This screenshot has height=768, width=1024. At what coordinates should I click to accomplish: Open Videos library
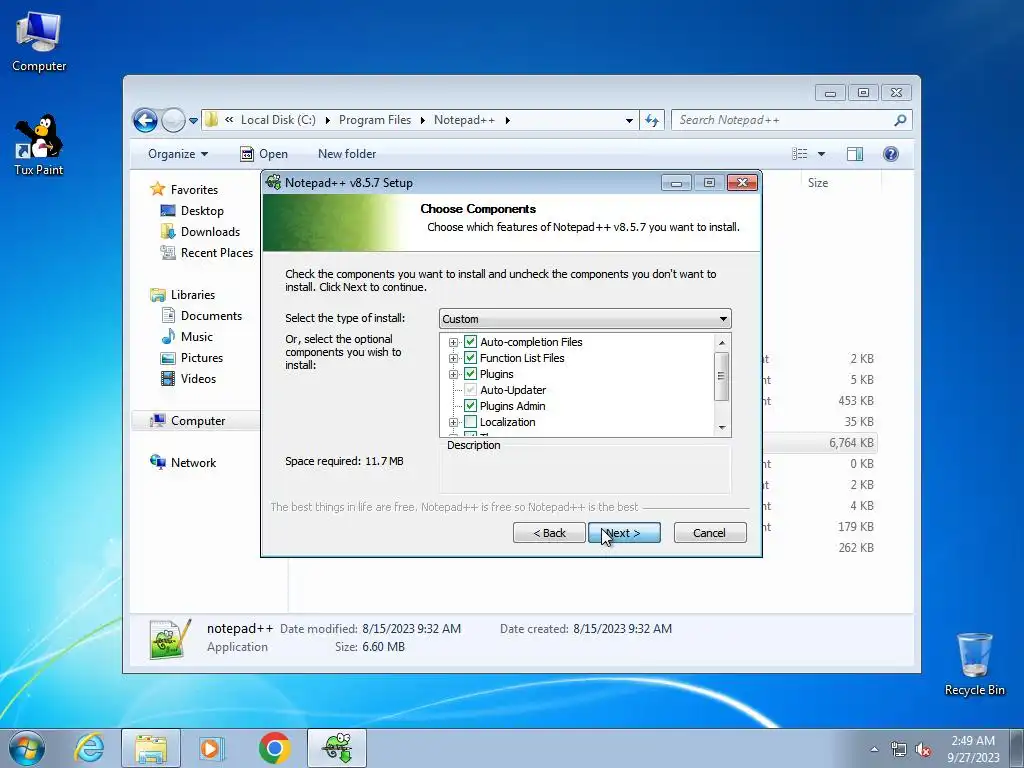pyautogui.click(x=198, y=379)
